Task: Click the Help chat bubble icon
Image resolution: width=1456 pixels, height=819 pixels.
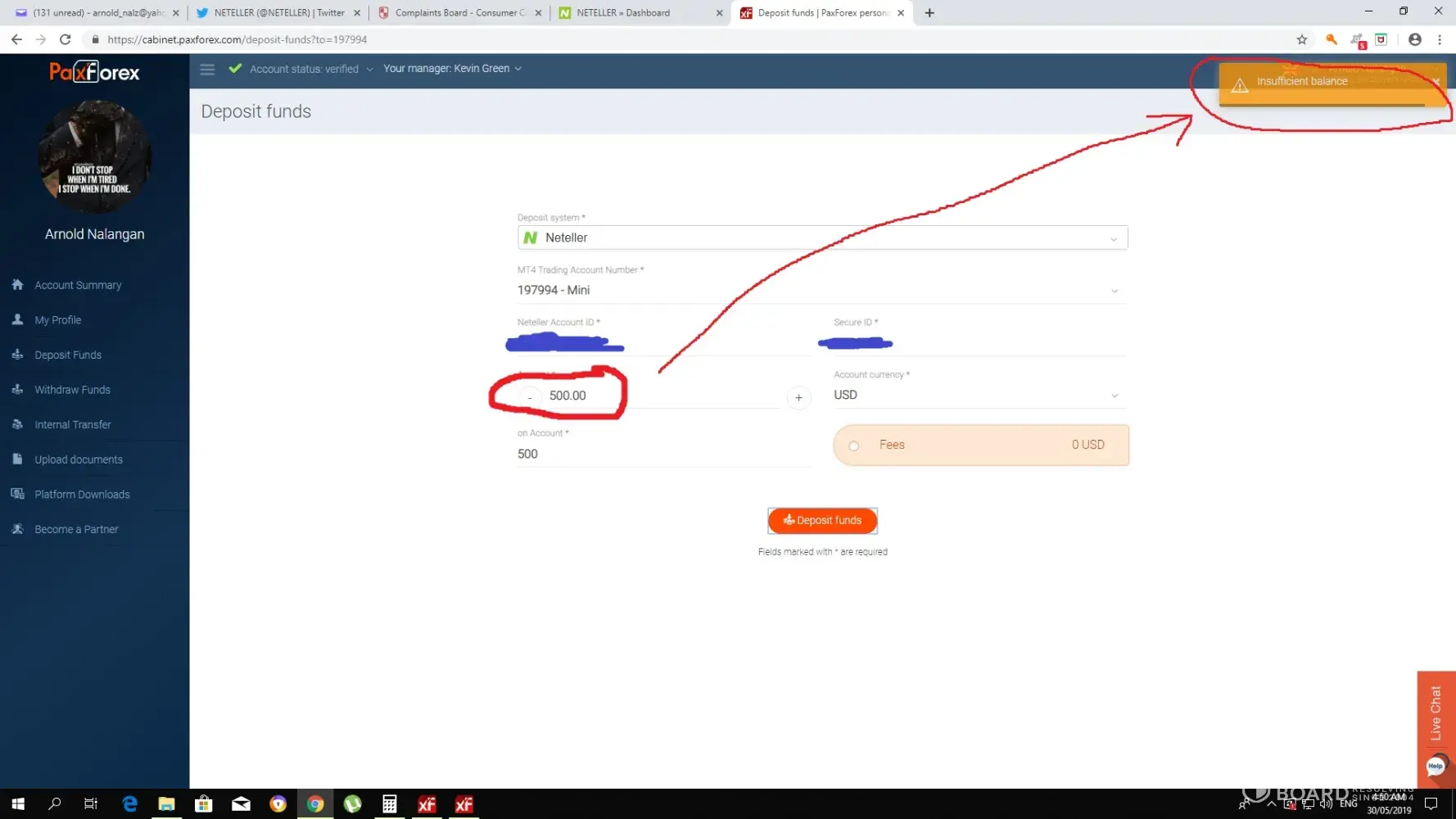Action: [x=1436, y=767]
